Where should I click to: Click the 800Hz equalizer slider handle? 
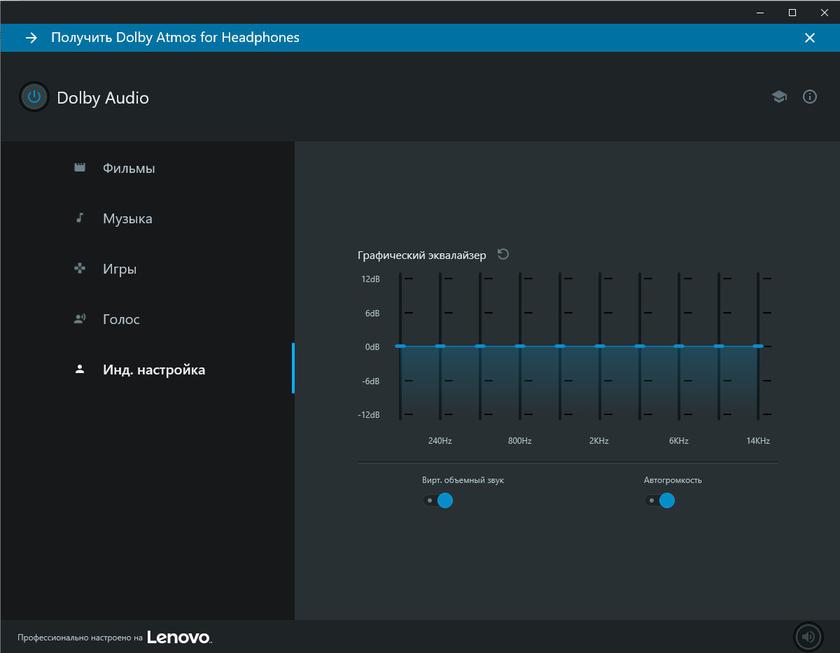[x=520, y=346]
